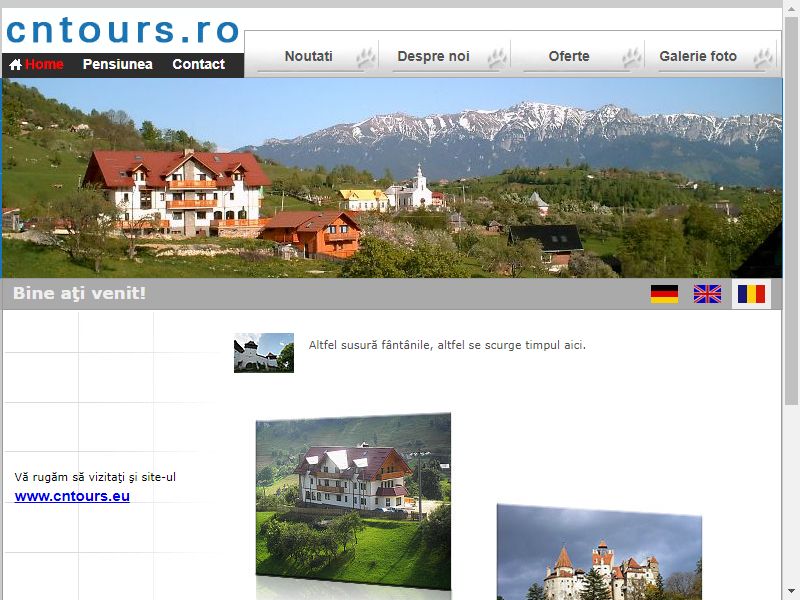The image size is (800, 600).
Task: Open the Pensiunea page
Action: [x=117, y=64]
